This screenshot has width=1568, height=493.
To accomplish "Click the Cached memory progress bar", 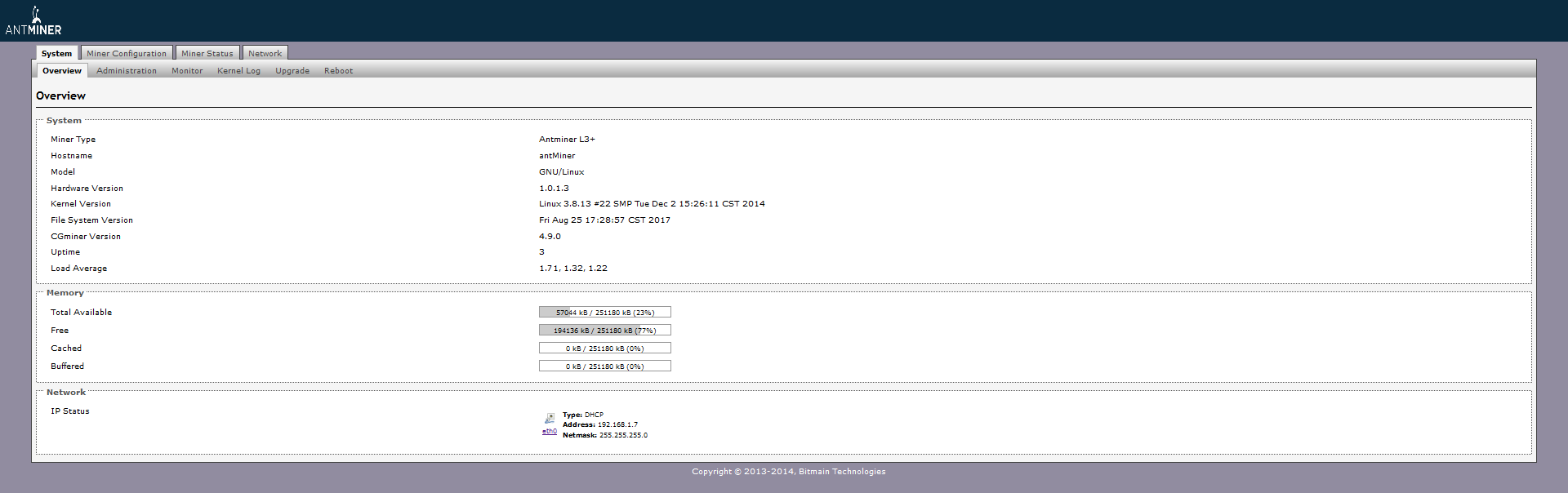I will [605, 348].
